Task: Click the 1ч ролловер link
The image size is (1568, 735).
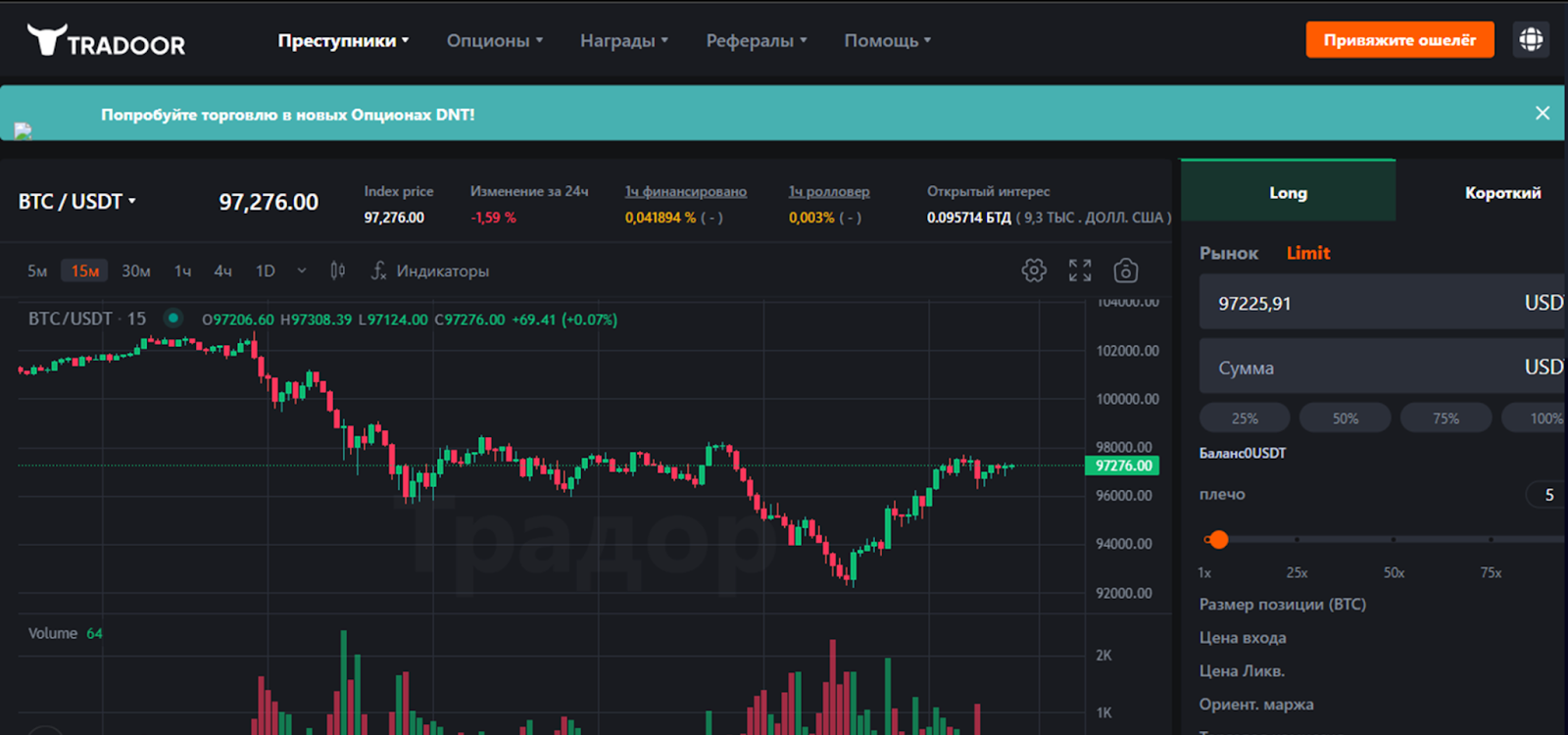Action: tap(829, 191)
